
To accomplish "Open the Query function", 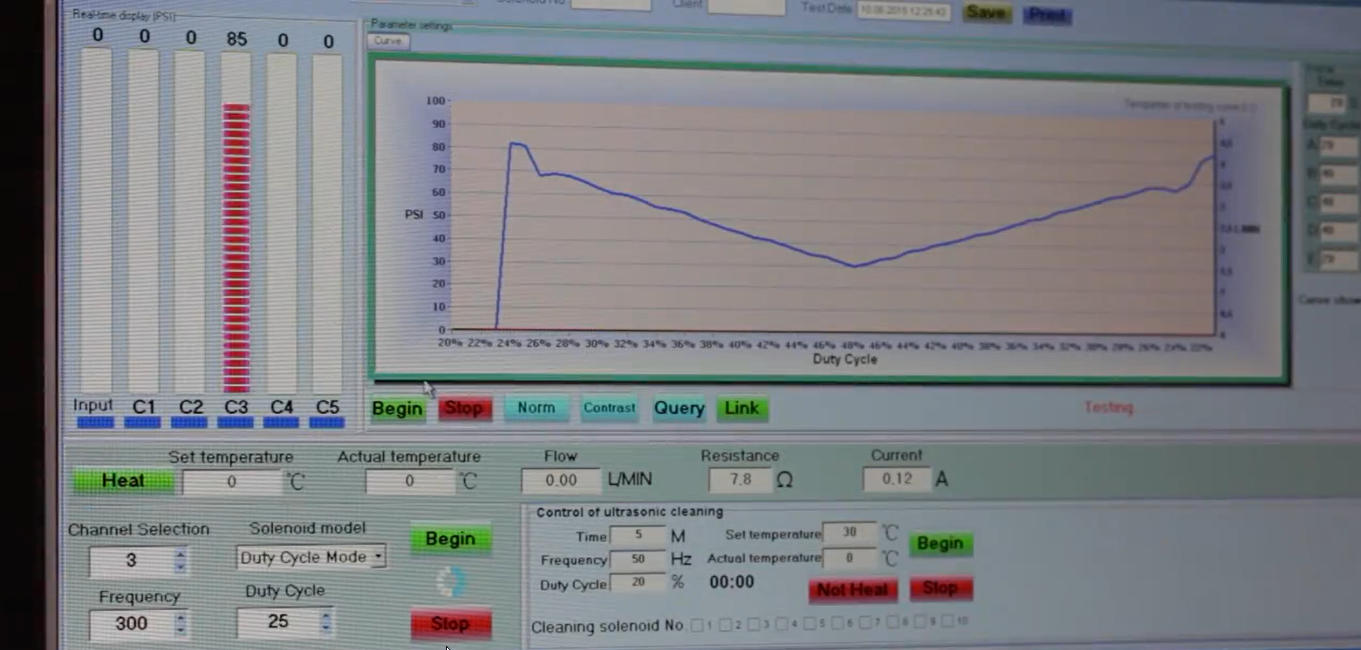I will point(679,408).
